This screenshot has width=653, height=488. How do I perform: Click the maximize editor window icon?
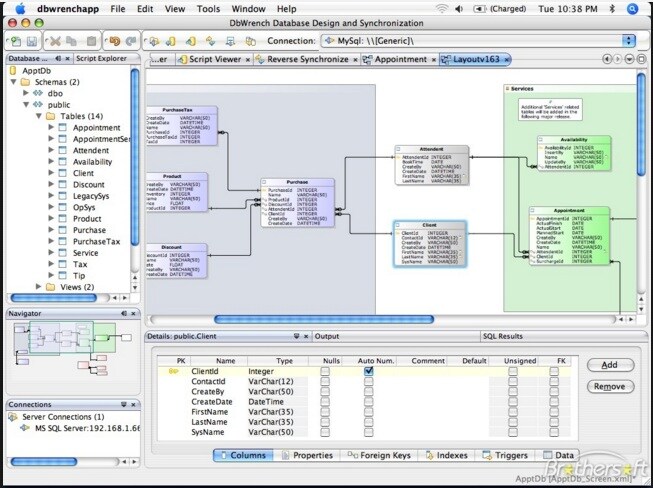[641, 59]
